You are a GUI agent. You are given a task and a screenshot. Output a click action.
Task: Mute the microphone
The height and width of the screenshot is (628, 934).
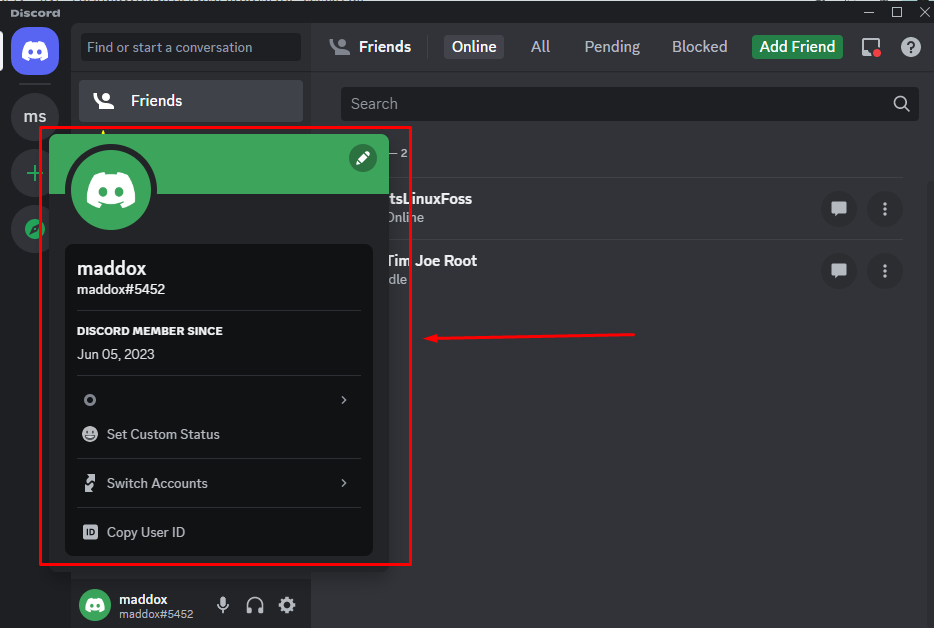(223, 605)
